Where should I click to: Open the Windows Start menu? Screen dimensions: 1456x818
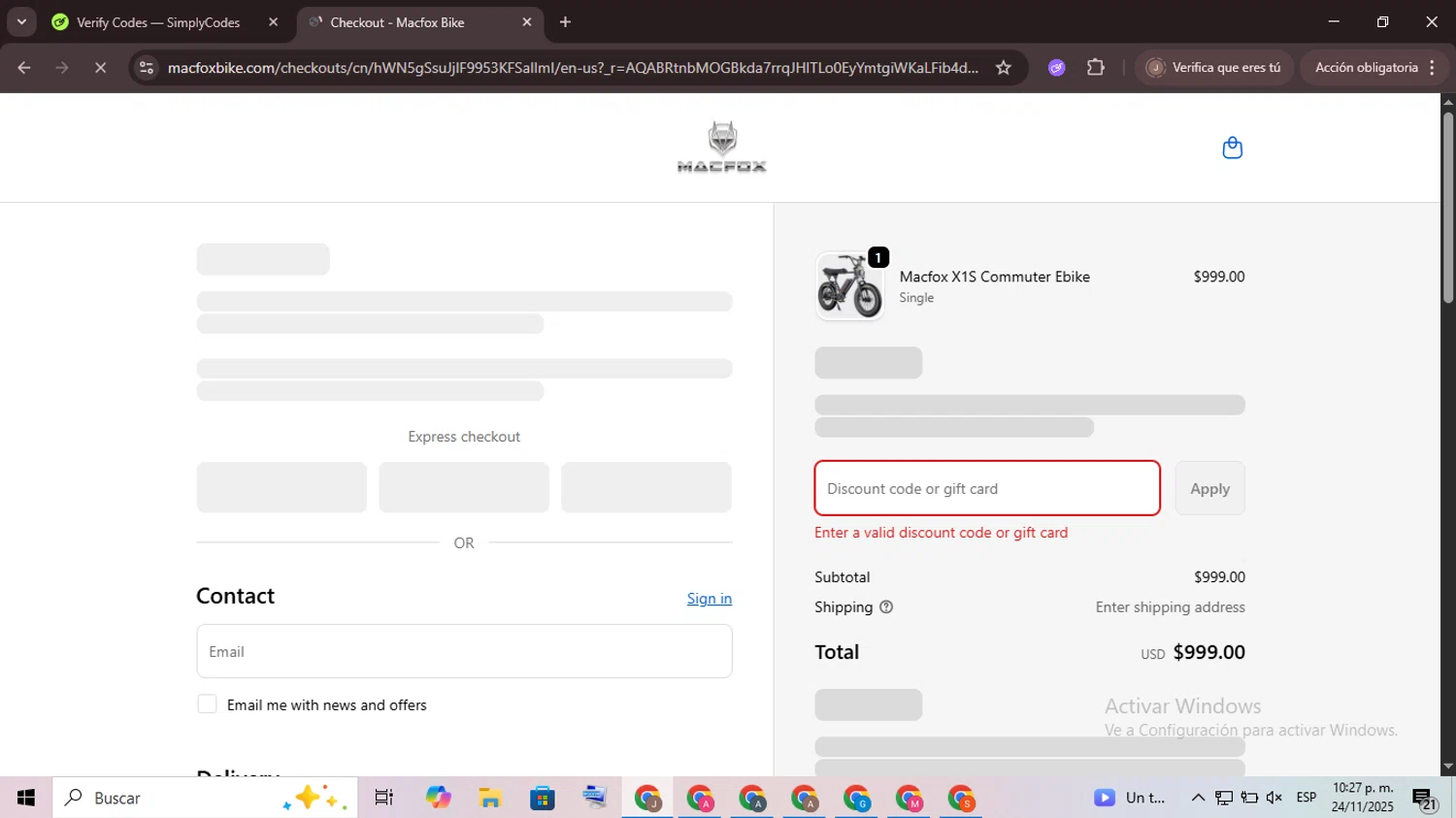26,798
